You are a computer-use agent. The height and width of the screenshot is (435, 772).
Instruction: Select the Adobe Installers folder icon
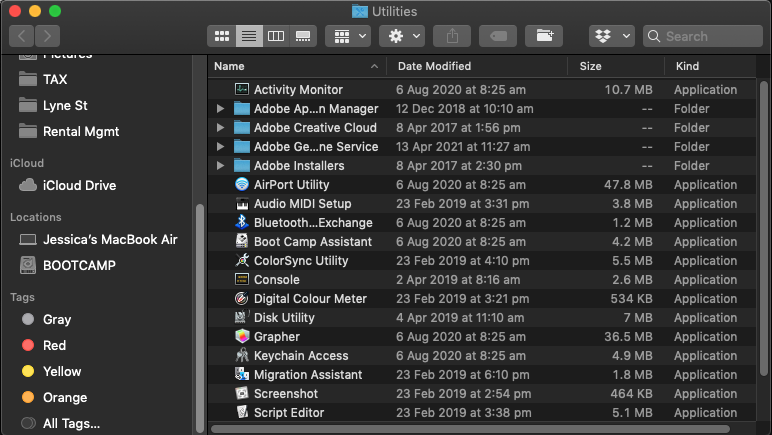(x=242, y=166)
